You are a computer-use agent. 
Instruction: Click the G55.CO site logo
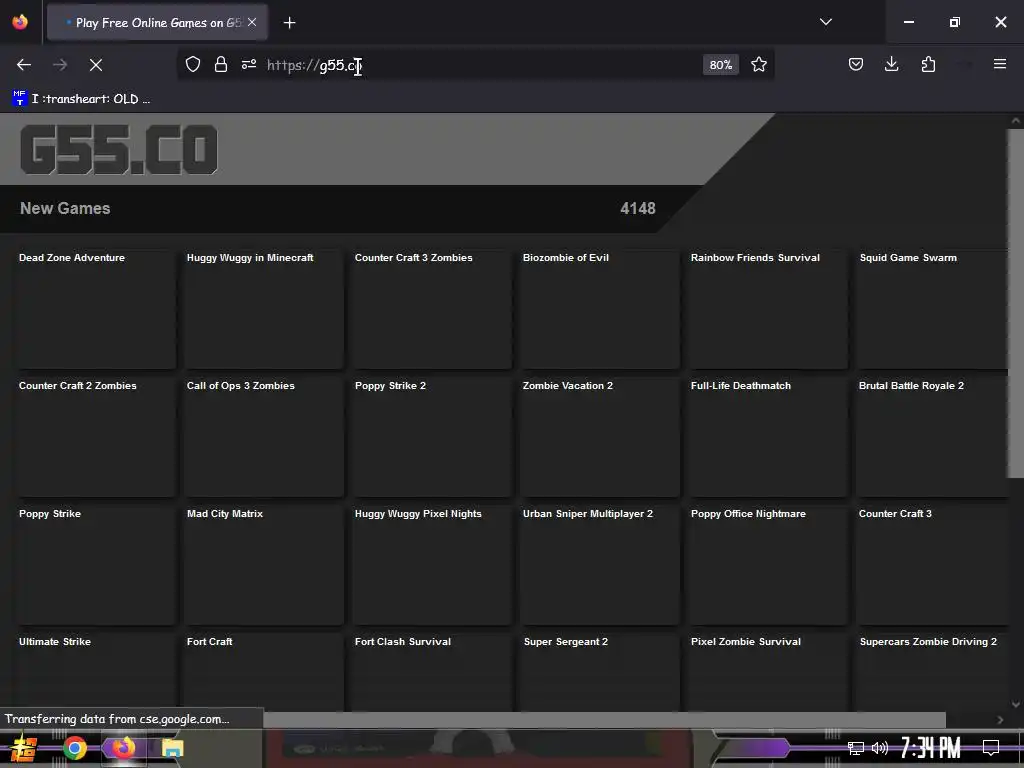click(118, 150)
